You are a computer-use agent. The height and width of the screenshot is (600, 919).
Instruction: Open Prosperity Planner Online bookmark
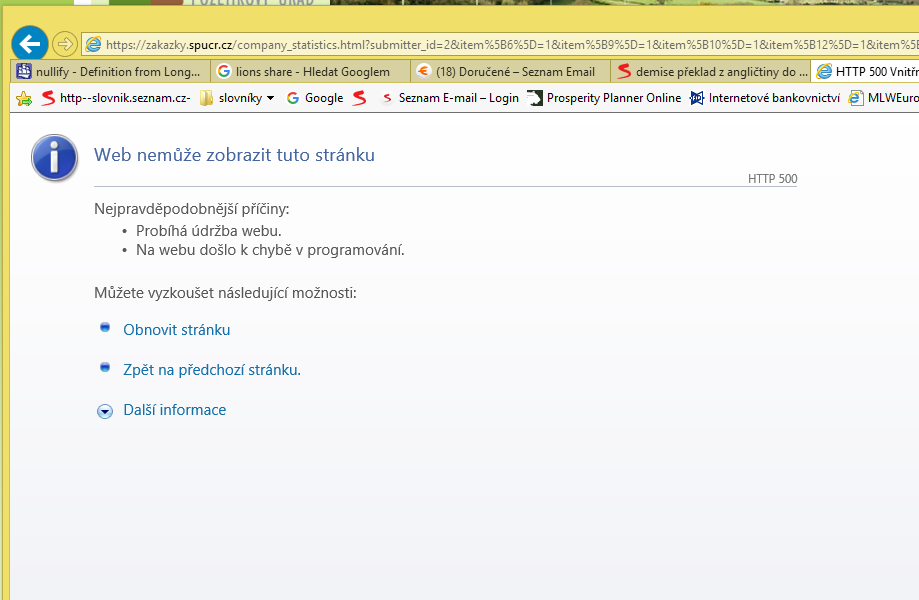[x=605, y=98]
